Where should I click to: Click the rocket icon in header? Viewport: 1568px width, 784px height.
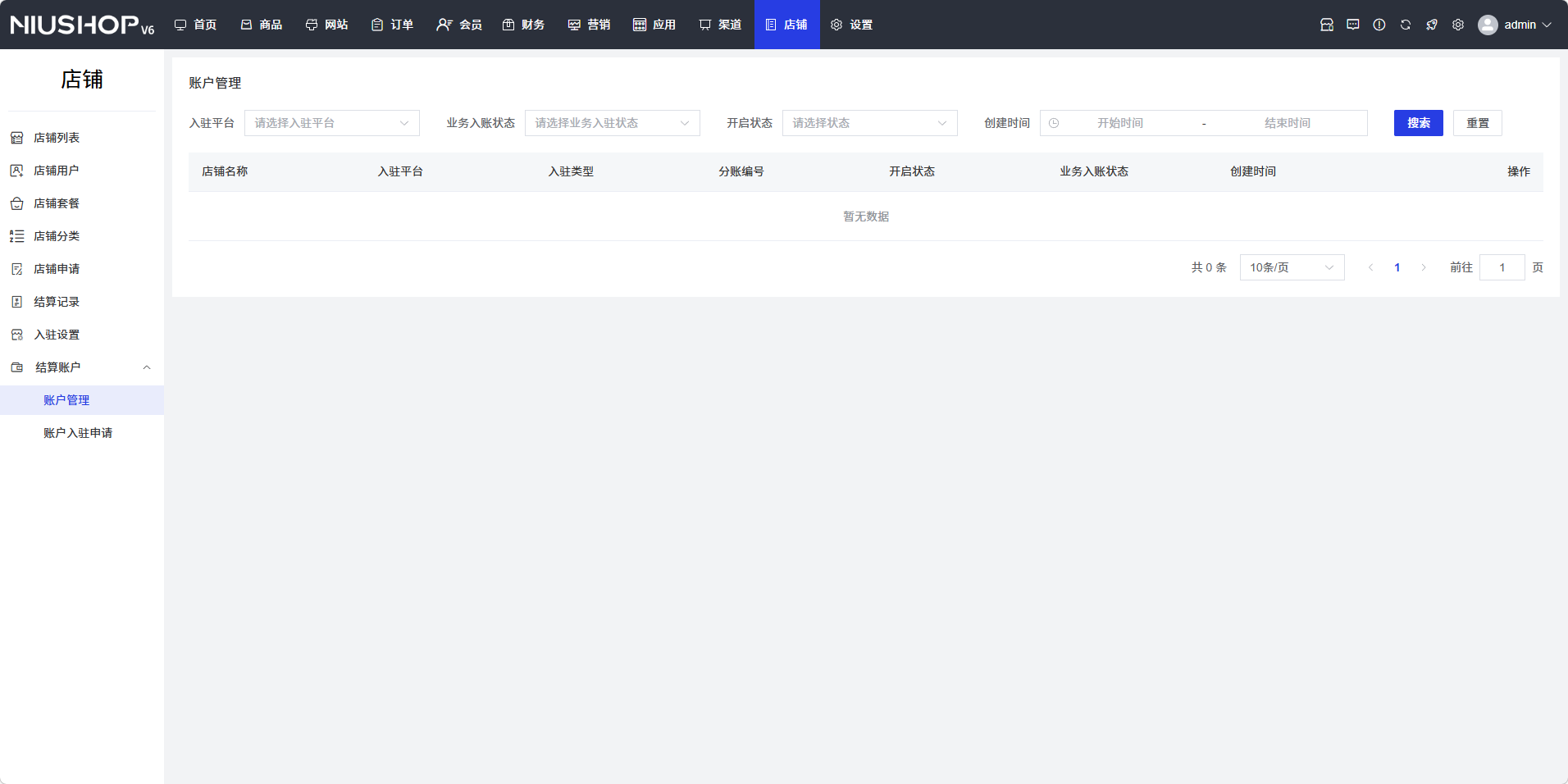point(1432,25)
